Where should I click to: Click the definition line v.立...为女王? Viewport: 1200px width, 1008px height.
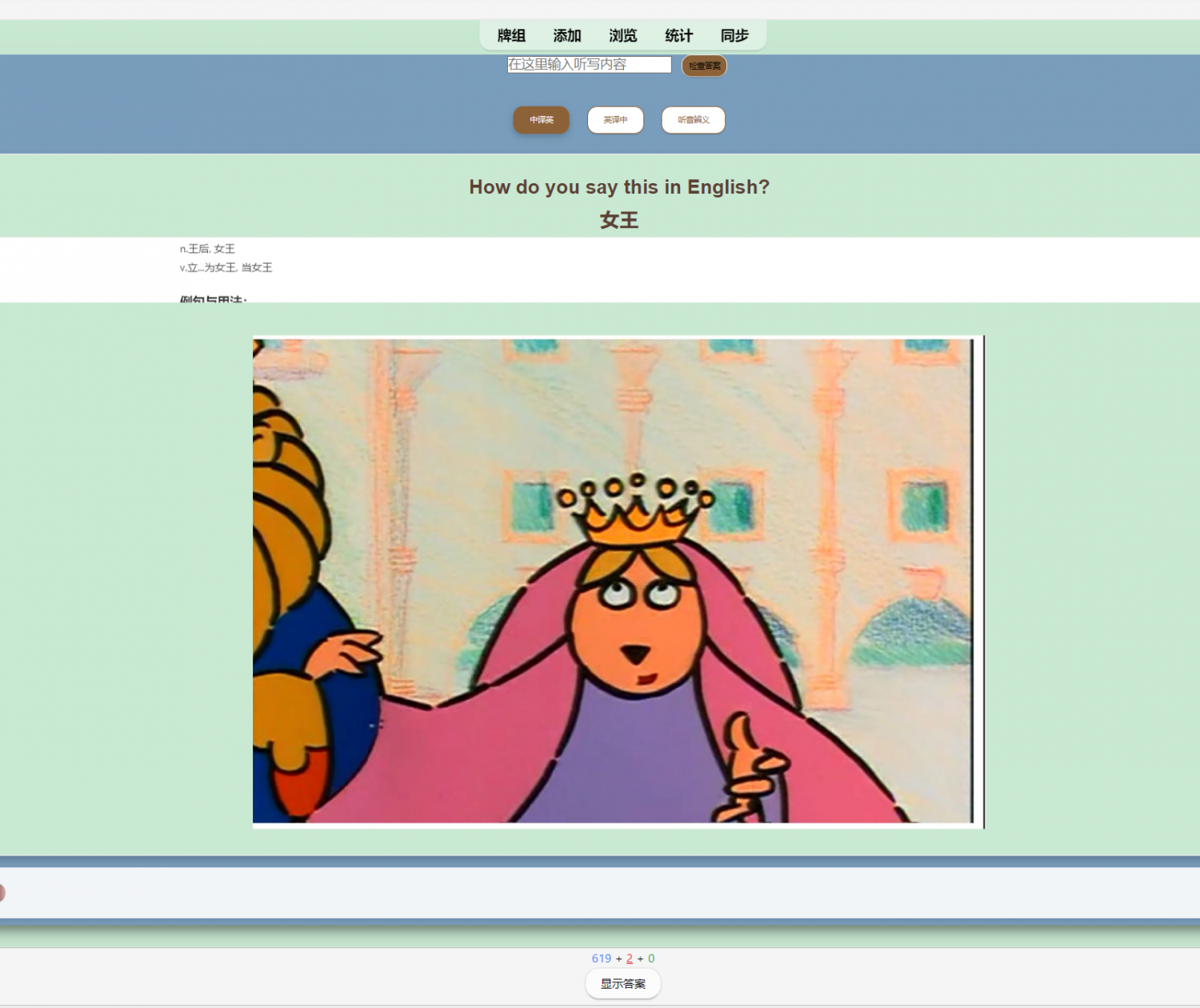pyautogui.click(x=226, y=267)
